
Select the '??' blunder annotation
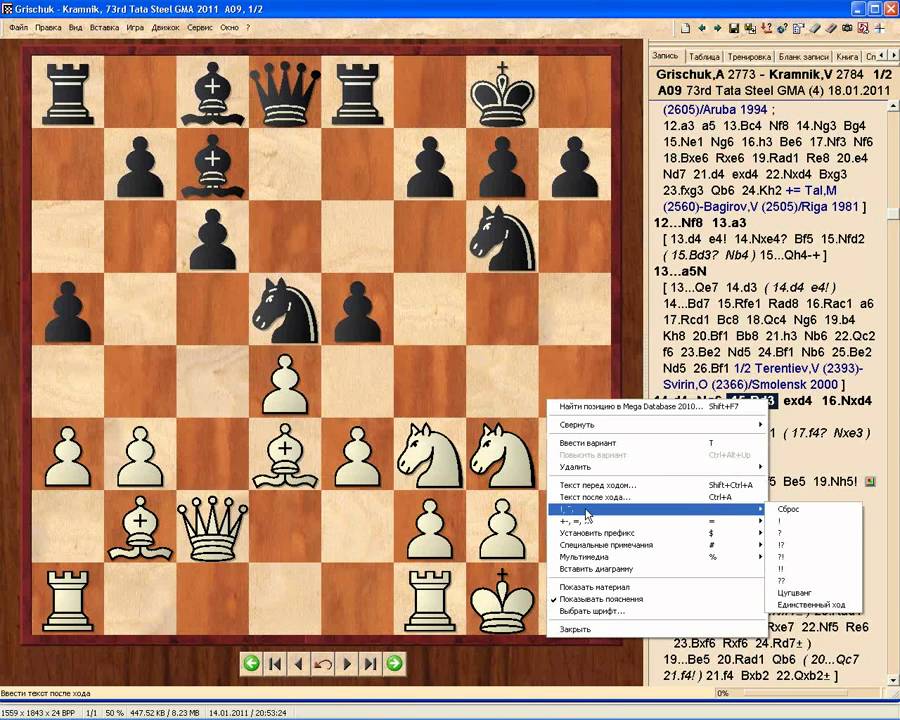coord(813,581)
